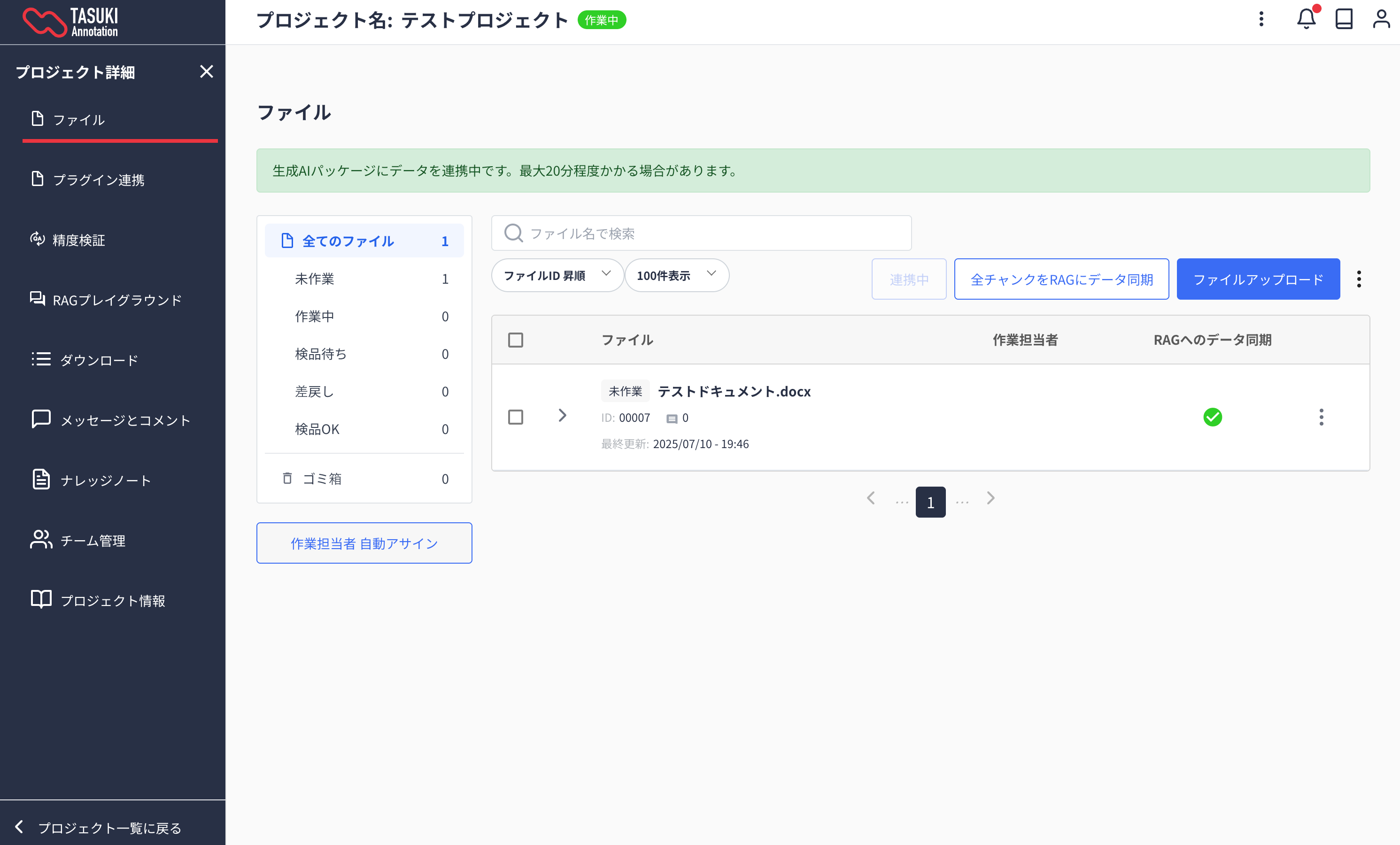The height and width of the screenshot is (845, 1400).
Task: Click the ゴミ箱 trash filter
Action: click(322, 479)
